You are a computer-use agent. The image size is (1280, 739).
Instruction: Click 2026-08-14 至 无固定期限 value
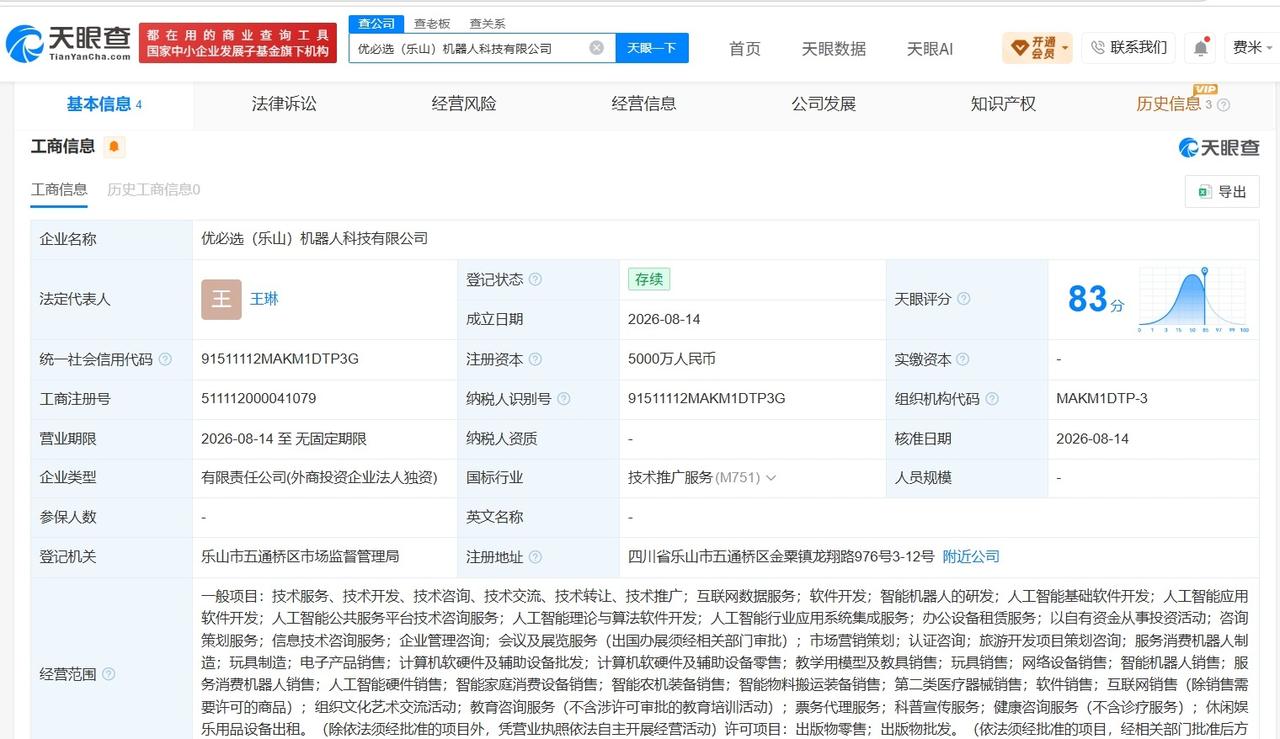(x=284, y=439)
